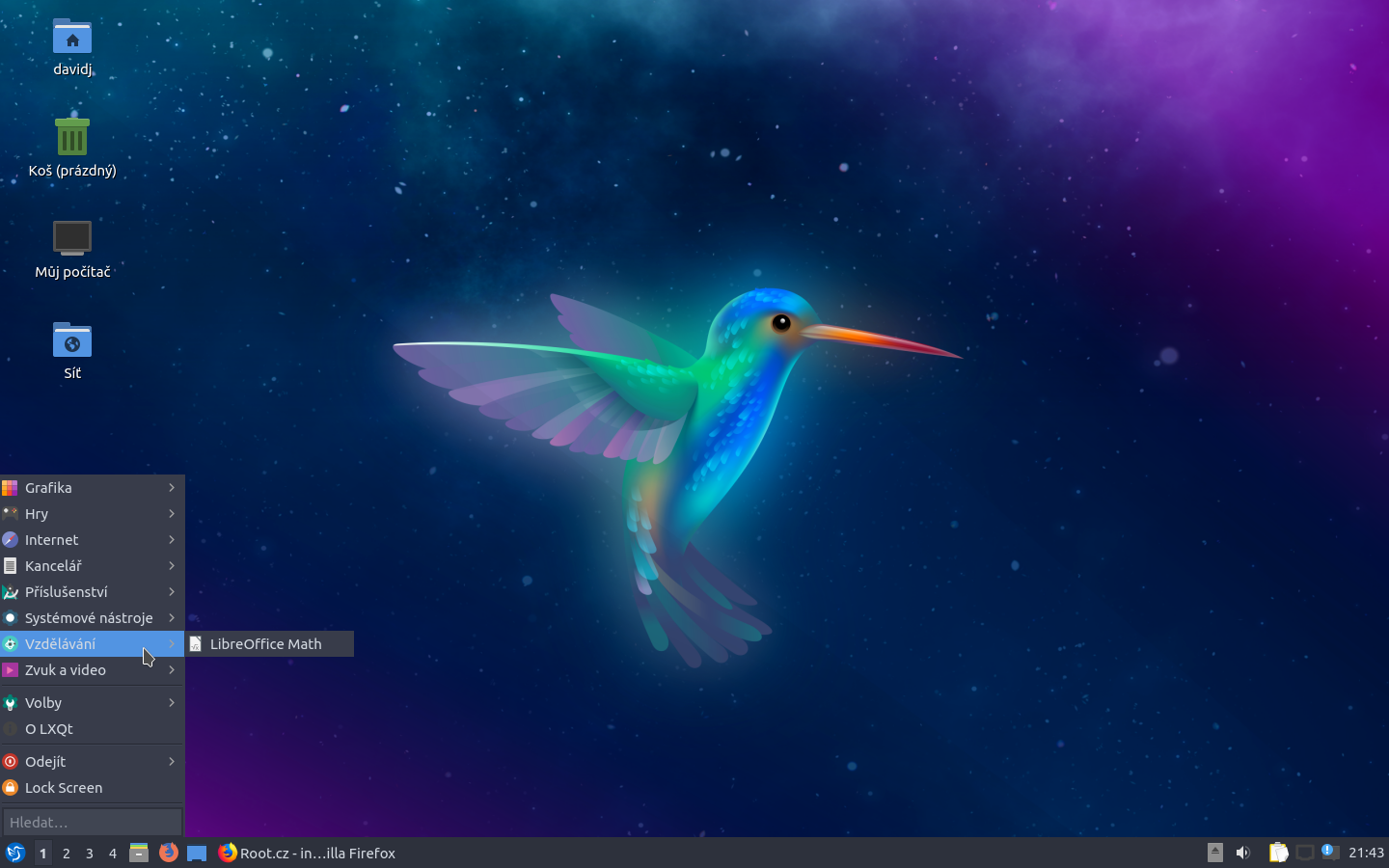Image resolution: width=1389 pixels, height=868 pixels.
Task: Click the Hledat search field
Action: (x=92, y=822)
